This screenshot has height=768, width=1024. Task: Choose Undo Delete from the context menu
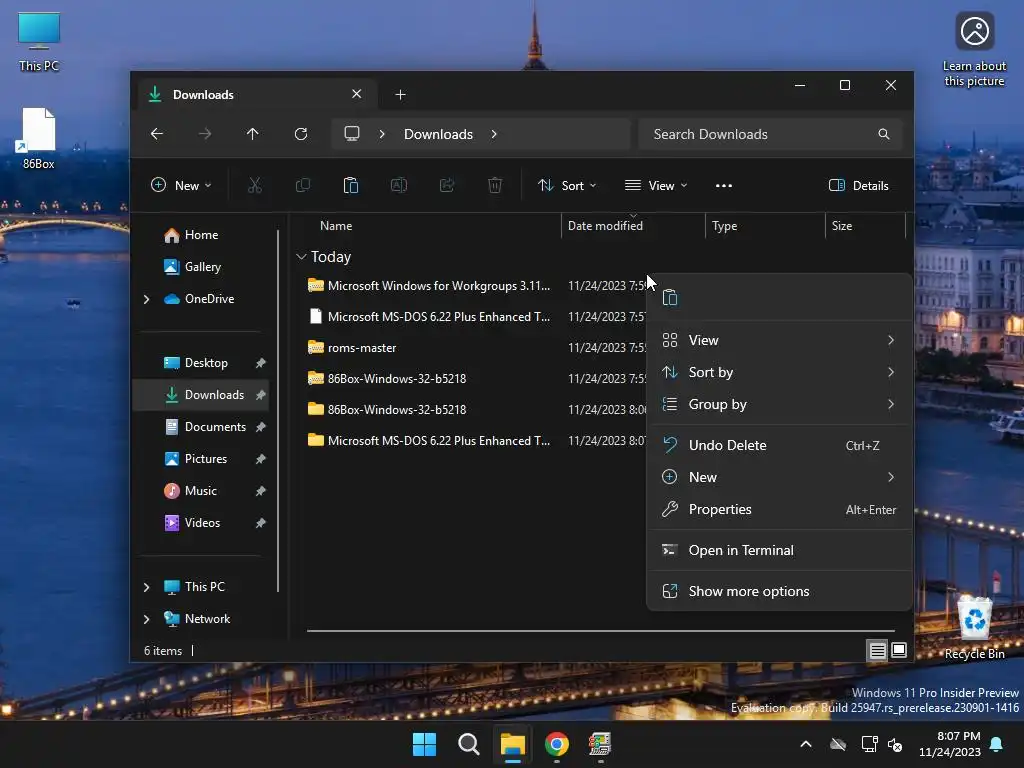click(778, 445)
